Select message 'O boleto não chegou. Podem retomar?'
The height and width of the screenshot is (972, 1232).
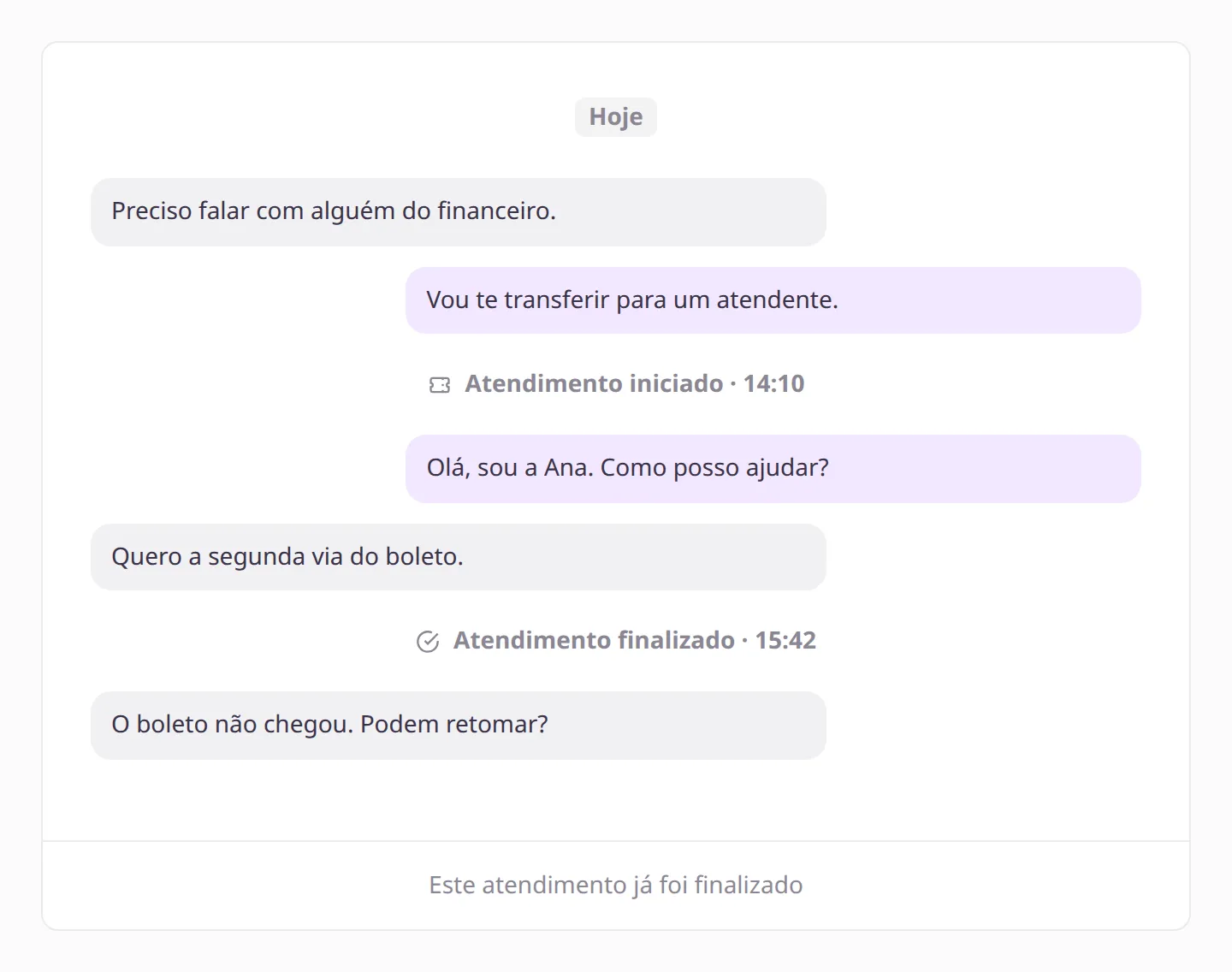point(459,726)
